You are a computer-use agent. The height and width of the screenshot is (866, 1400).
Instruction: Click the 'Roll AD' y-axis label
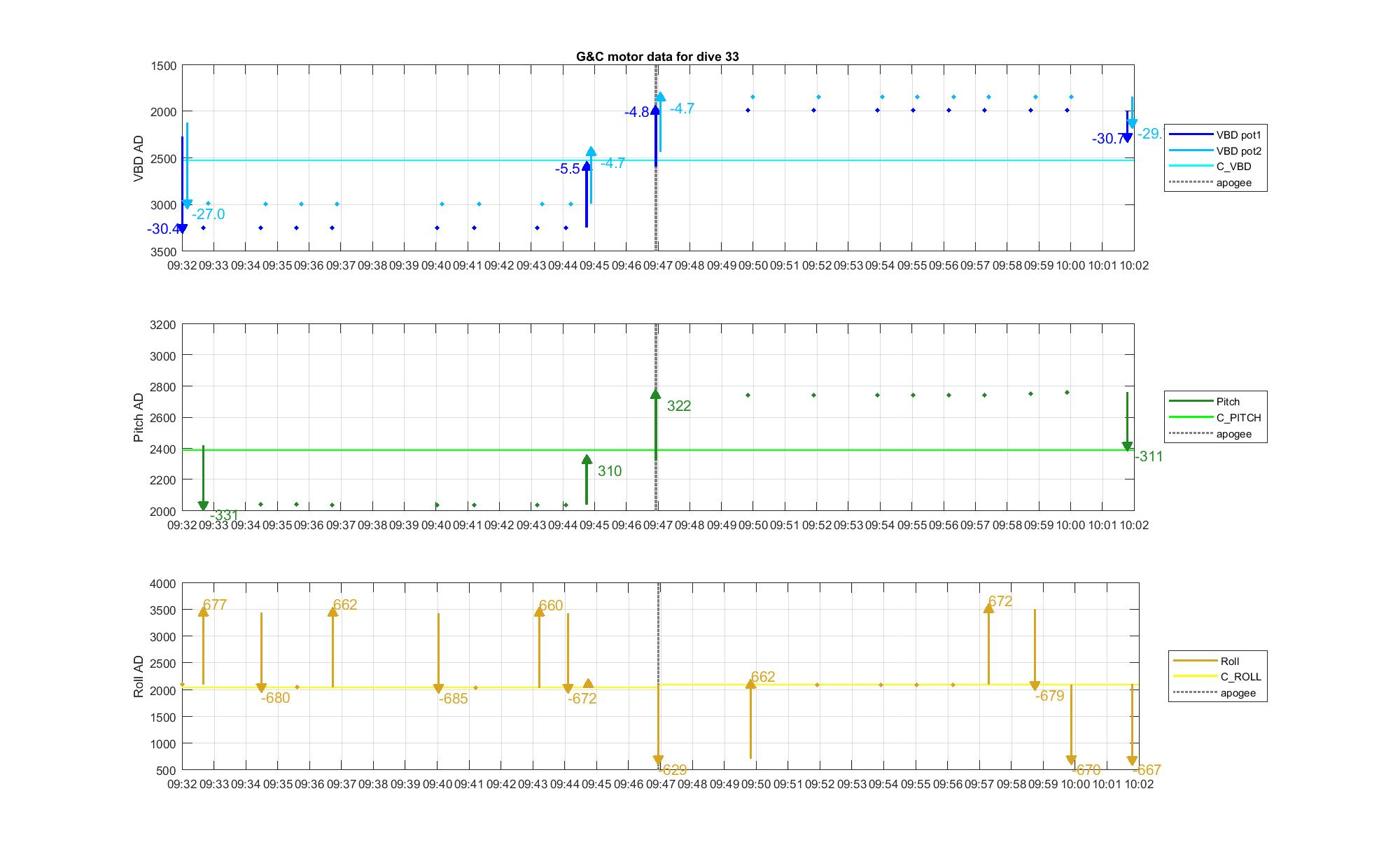pos(139,677)
